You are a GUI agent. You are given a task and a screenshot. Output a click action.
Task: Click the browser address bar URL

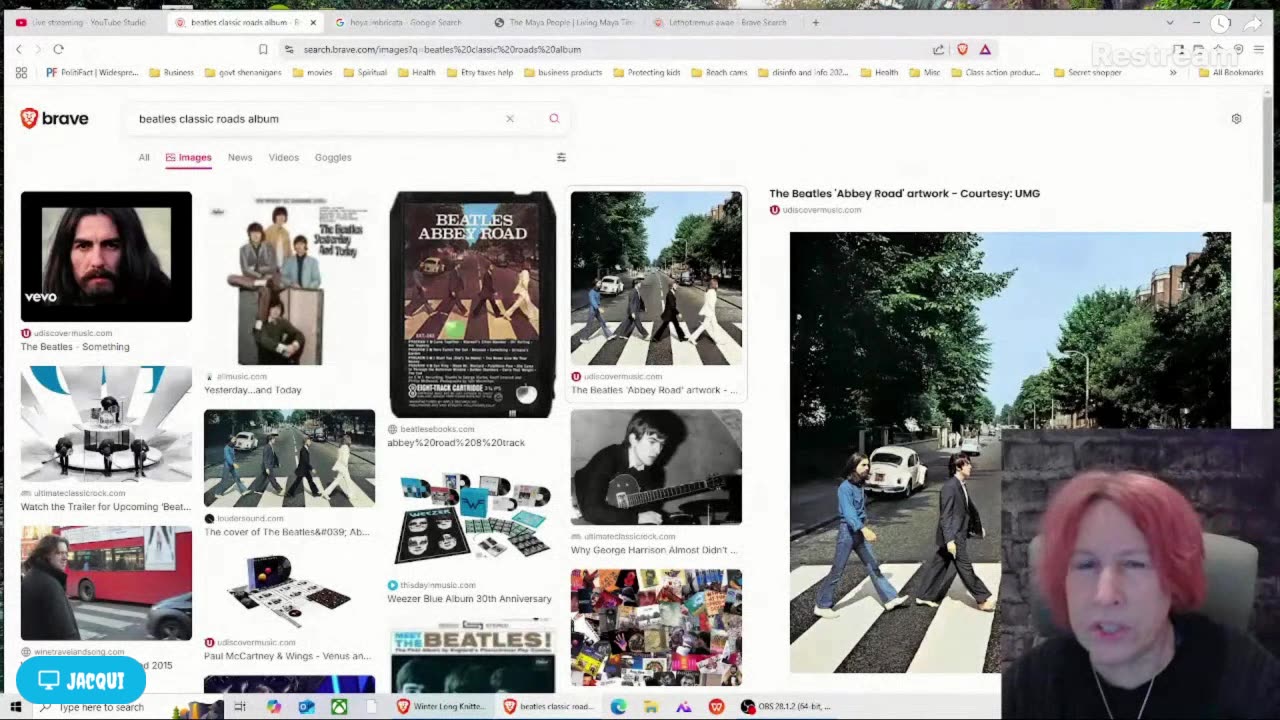tap(442, 49)
